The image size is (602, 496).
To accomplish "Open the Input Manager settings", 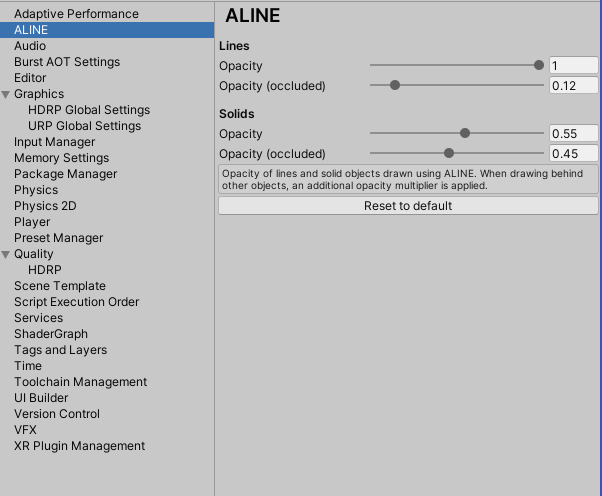I will tap(55, 142).
